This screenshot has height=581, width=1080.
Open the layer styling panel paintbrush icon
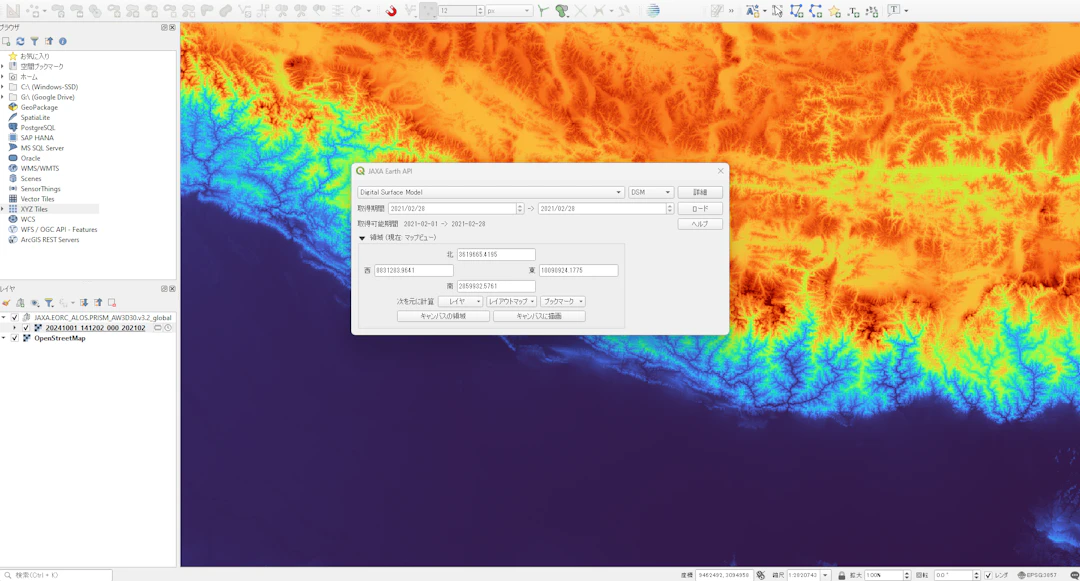point(6,303)
